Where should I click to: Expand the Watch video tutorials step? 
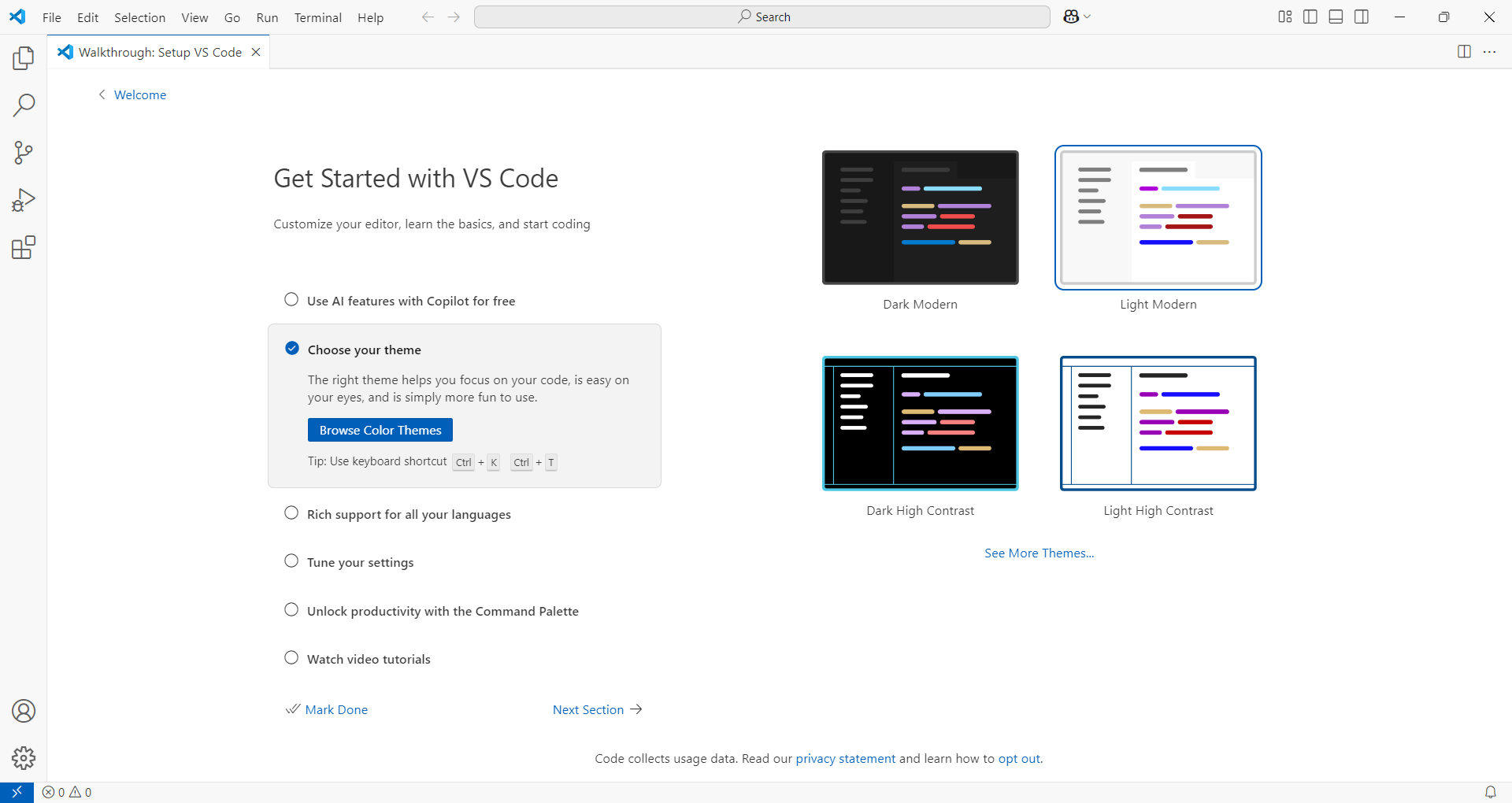pos(369,659)
